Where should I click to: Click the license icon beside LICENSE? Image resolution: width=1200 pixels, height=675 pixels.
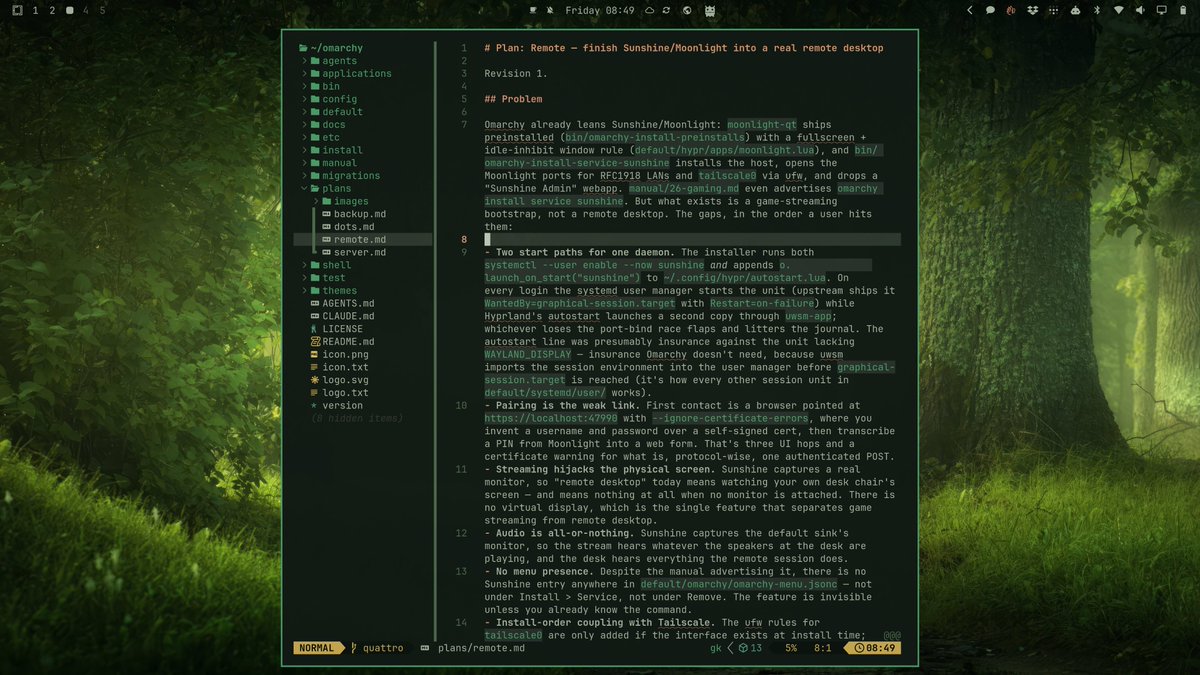pos(314,329)
